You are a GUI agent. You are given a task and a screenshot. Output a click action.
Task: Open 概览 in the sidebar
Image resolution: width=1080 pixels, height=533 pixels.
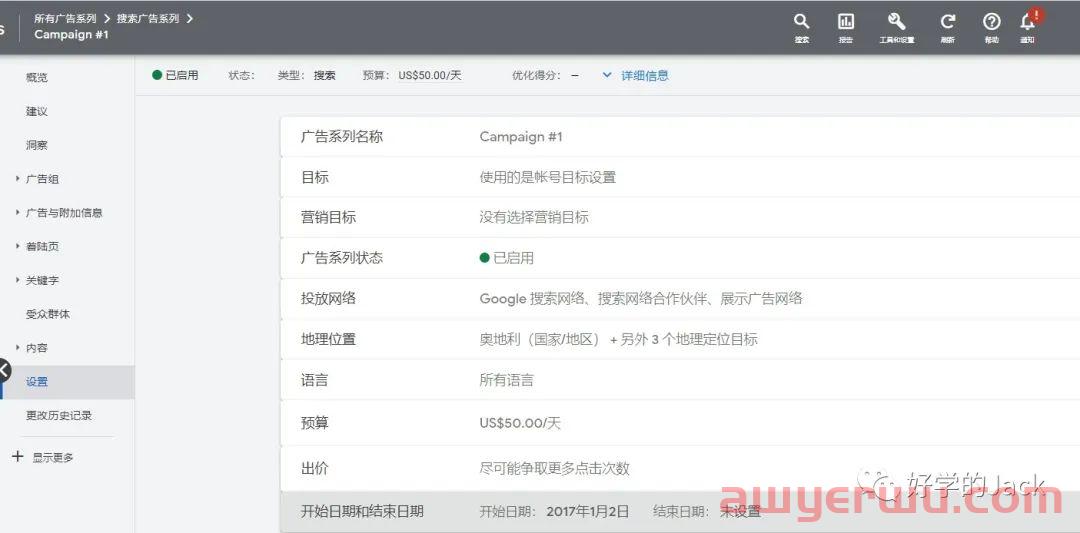[x=37, y=77]
